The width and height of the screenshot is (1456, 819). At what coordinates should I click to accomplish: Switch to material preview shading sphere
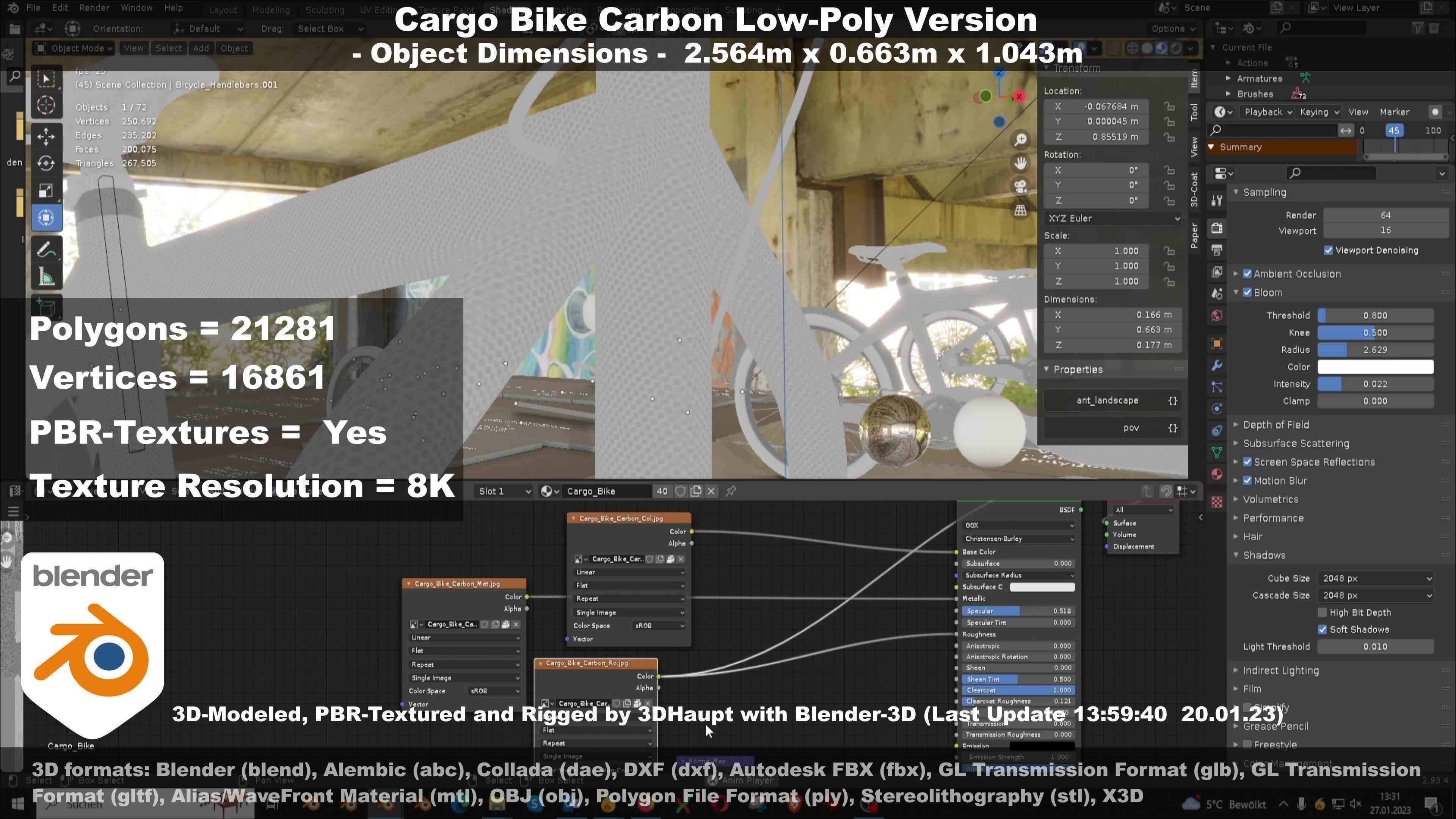tap(1161, 49)
